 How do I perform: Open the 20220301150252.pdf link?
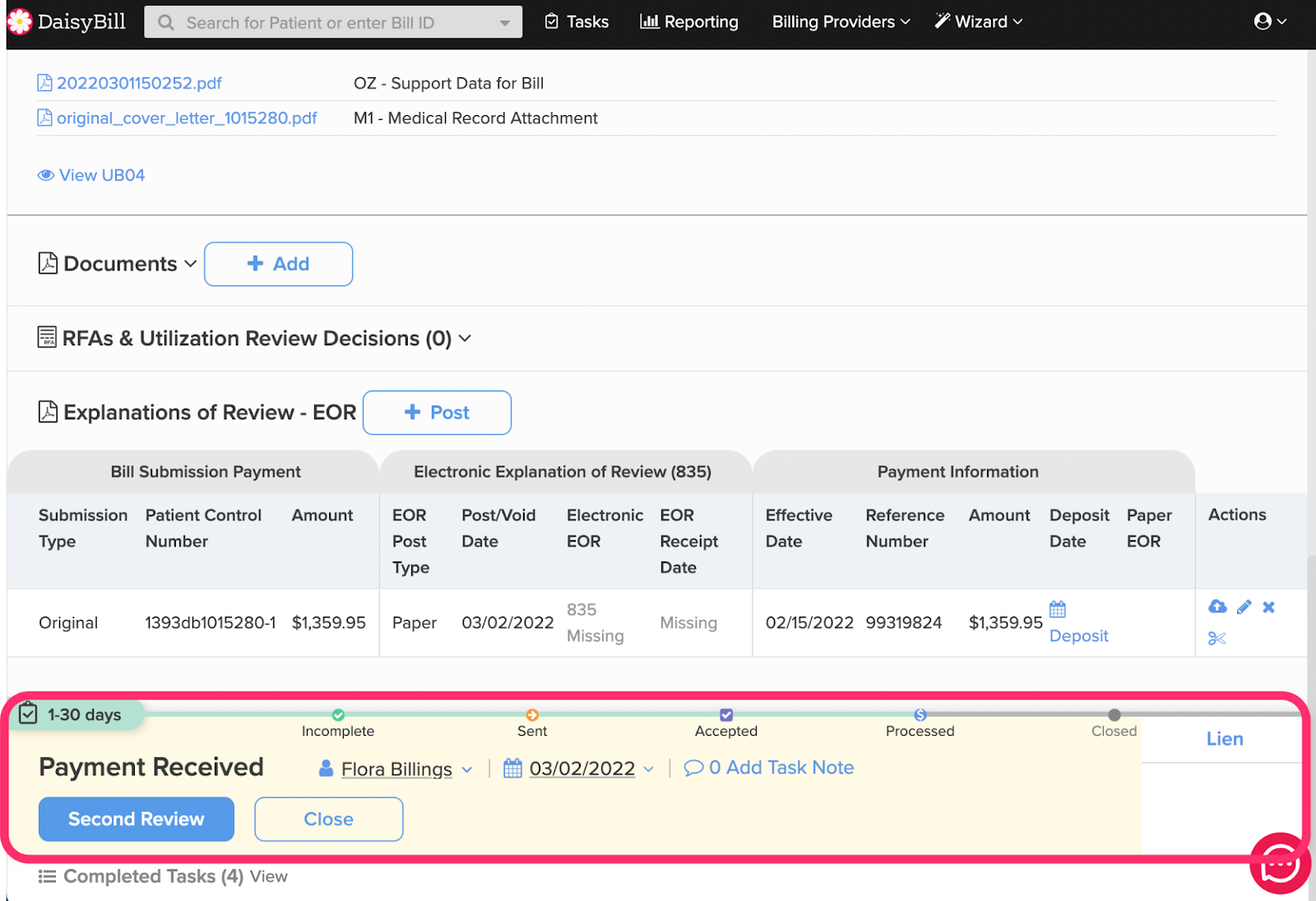pyautogui.click(x=139, y=83)
